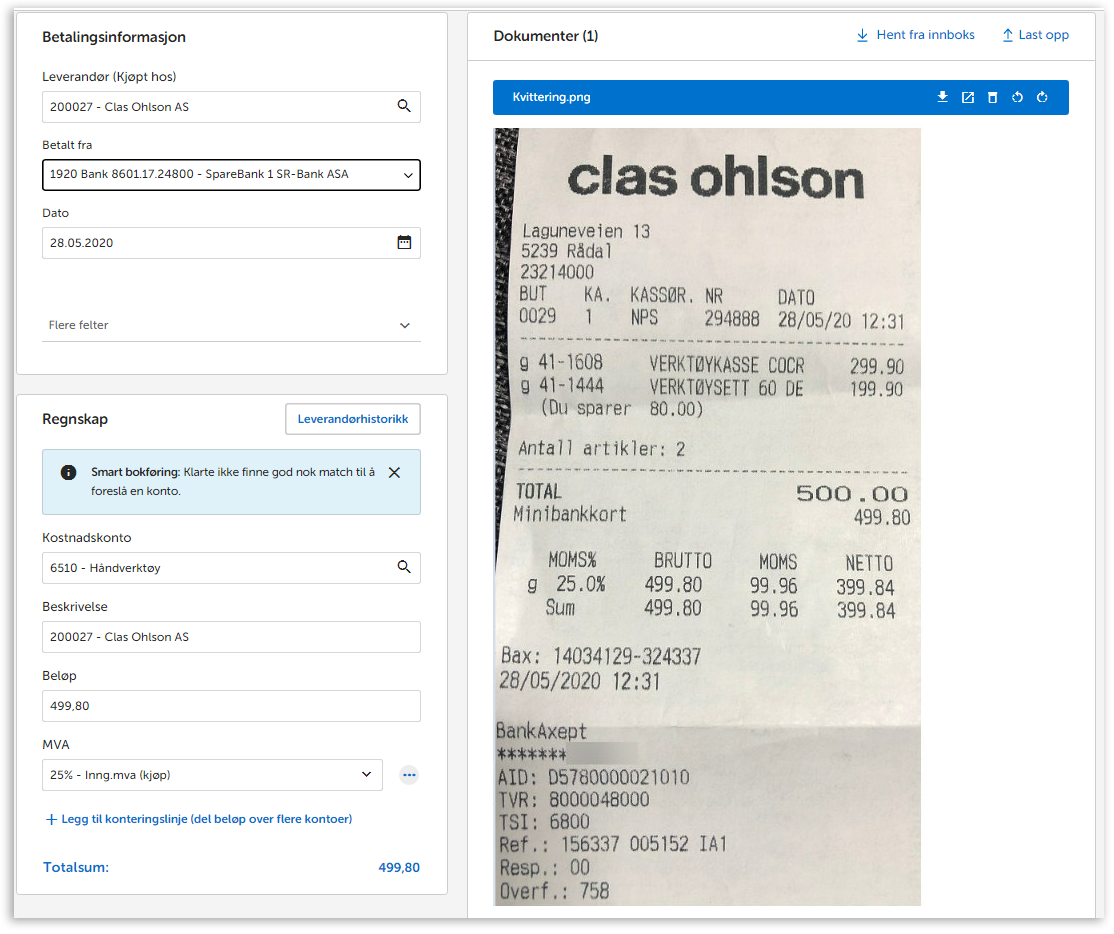This screenshot has height=934, width=1114.
Task: Open the MVA rate dropdown
Action: point(212,775)
